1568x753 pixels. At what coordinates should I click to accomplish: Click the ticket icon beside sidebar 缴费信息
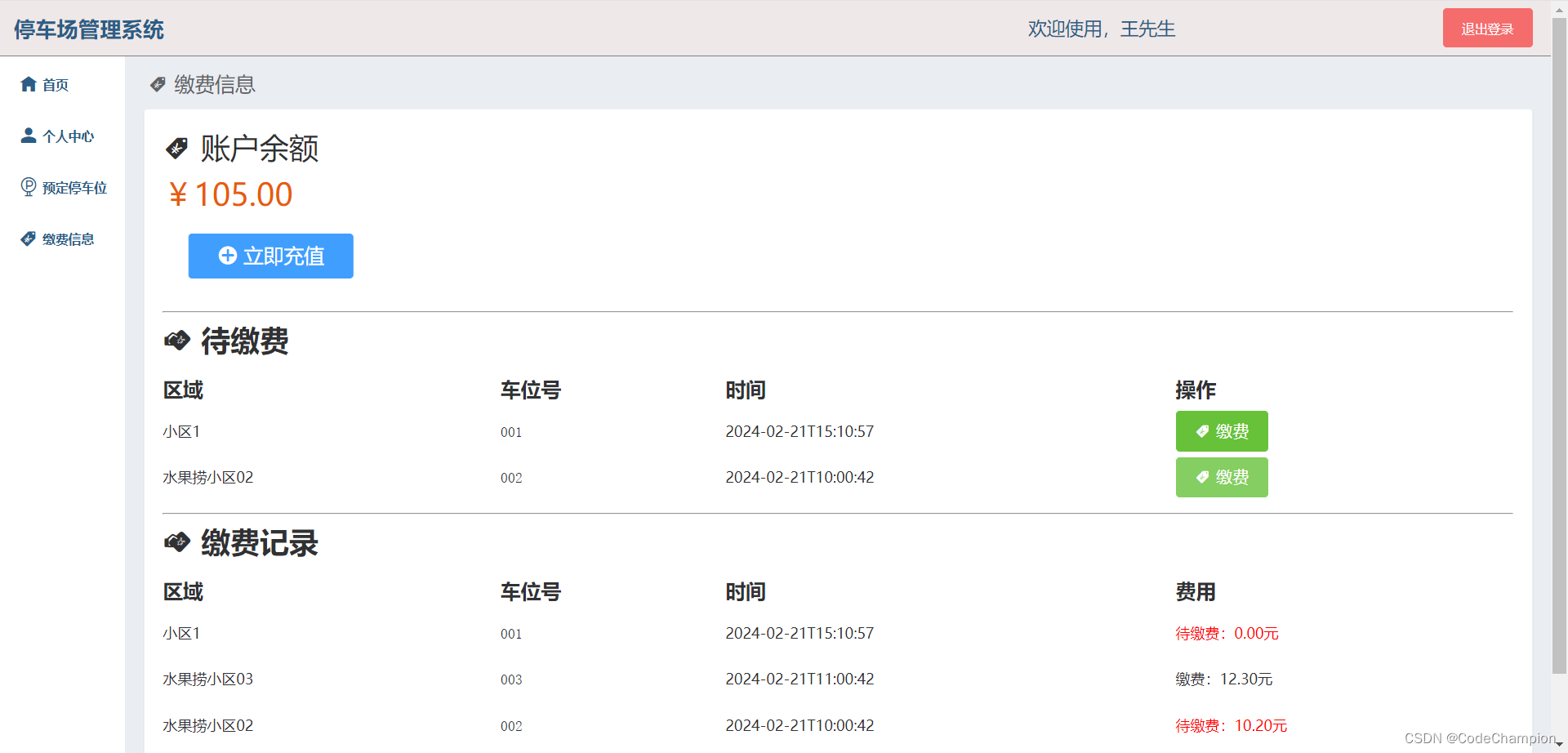[29, 238]
